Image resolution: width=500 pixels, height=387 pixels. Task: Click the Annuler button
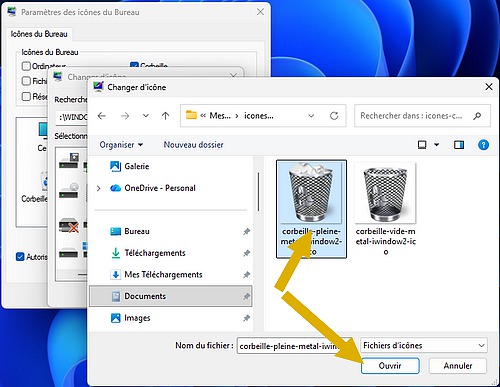[x=458, y=366]
